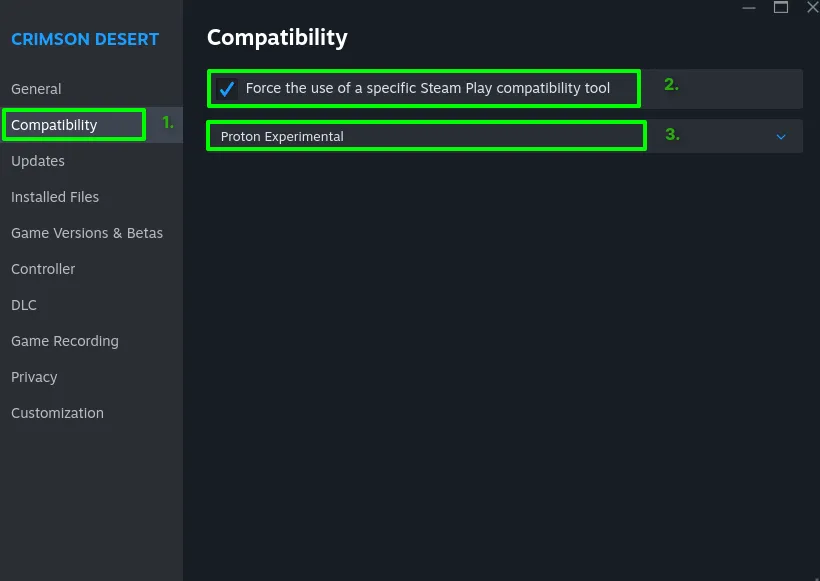
Task: Select the Privacy sidebar item
Action: (34, 377)
